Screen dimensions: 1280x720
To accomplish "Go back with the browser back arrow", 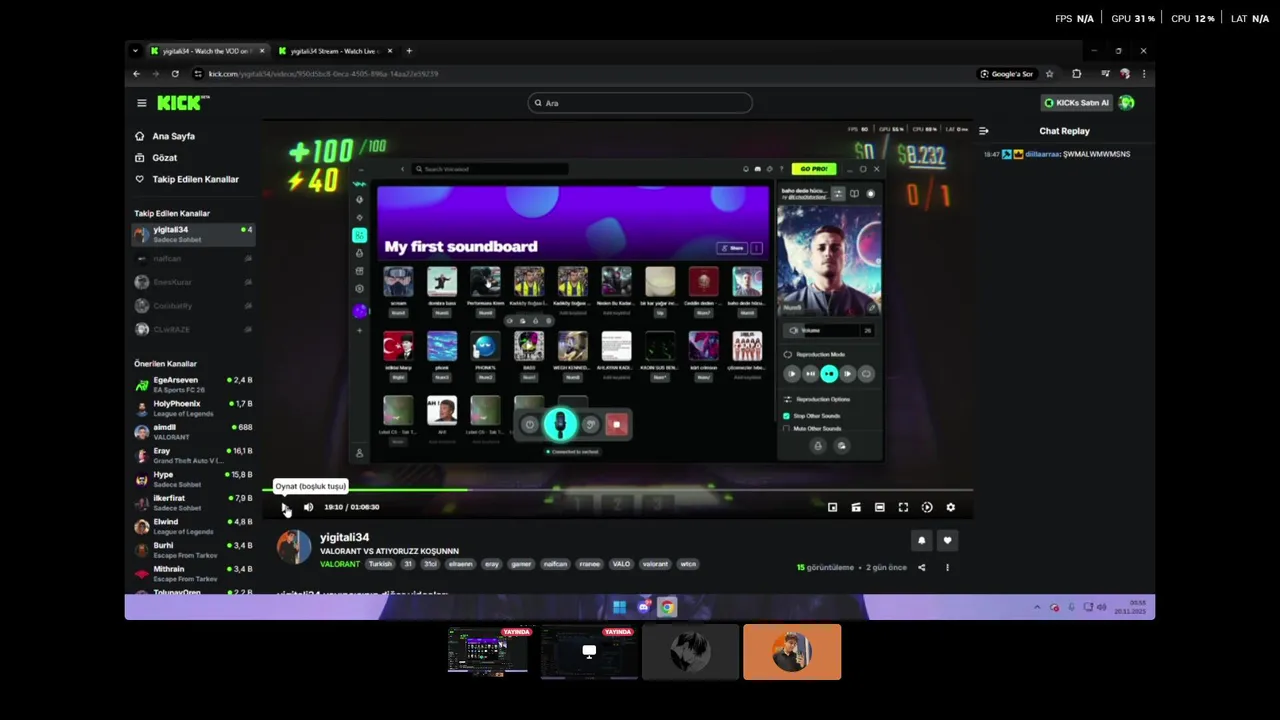I will coord(137,74).
